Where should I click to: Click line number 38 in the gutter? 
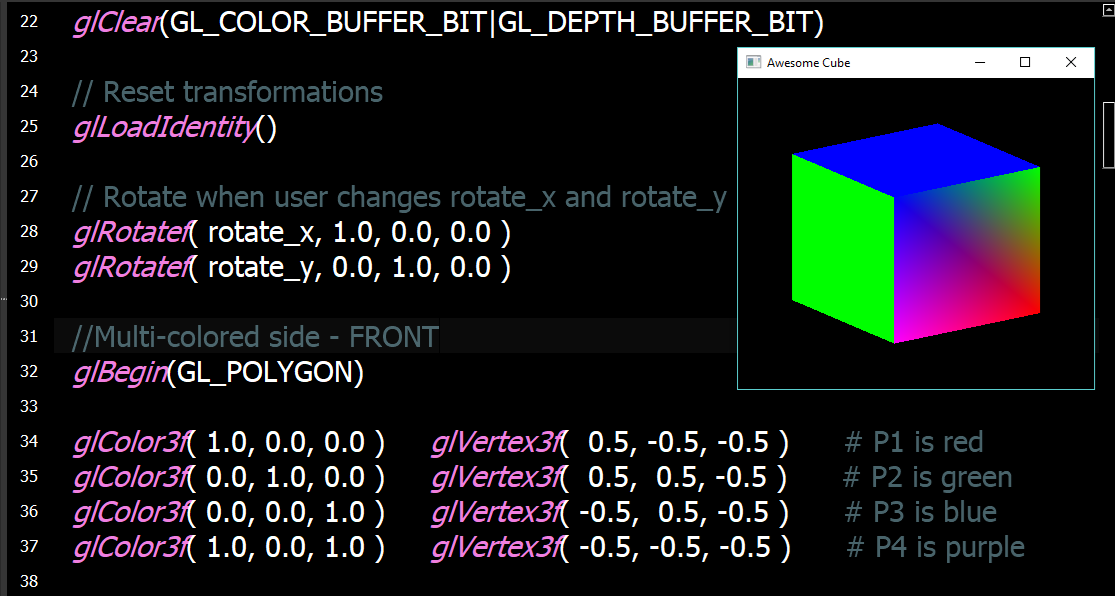point(28,582)
